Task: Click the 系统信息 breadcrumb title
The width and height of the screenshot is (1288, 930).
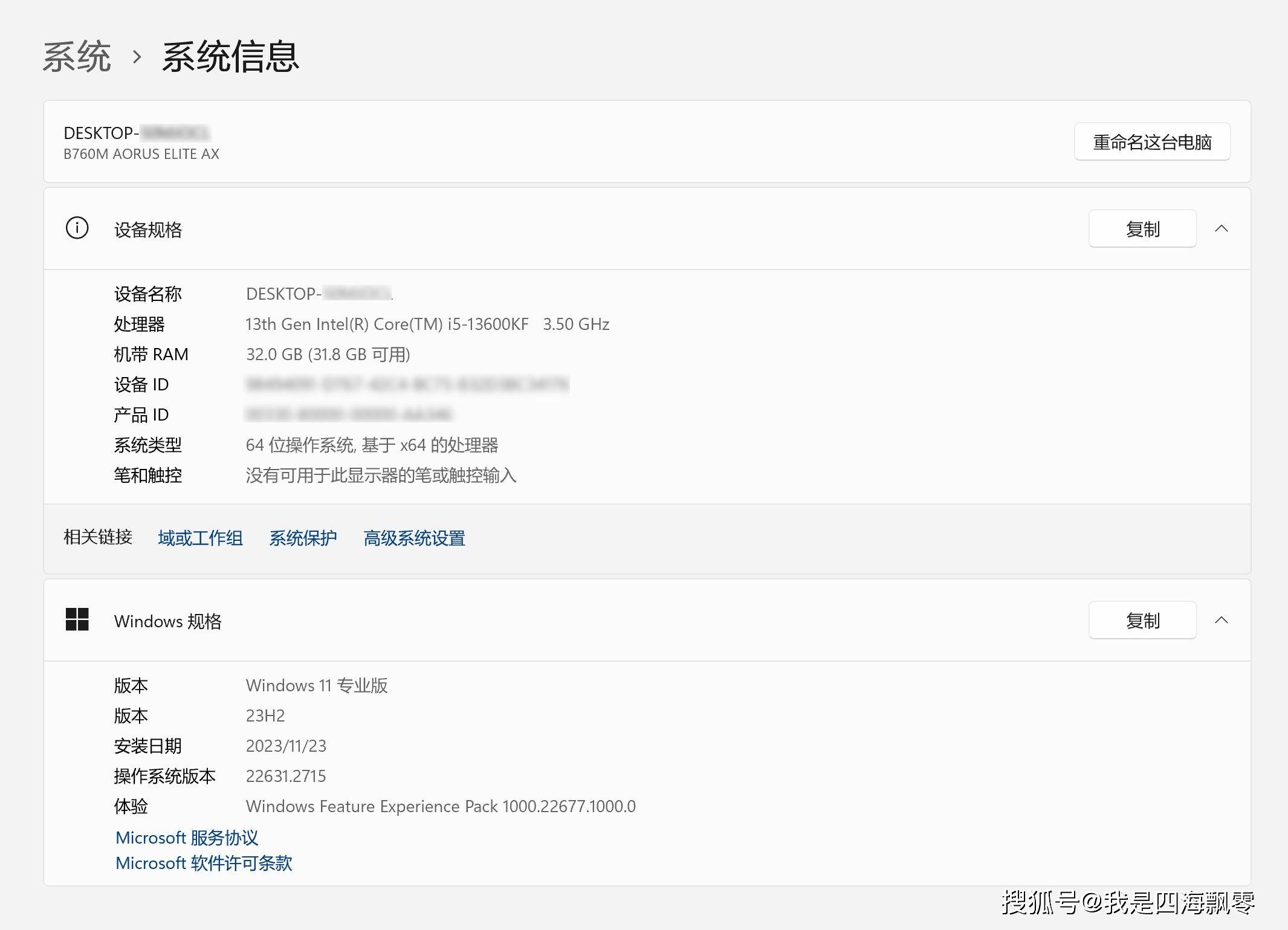Action: [230, 57]
